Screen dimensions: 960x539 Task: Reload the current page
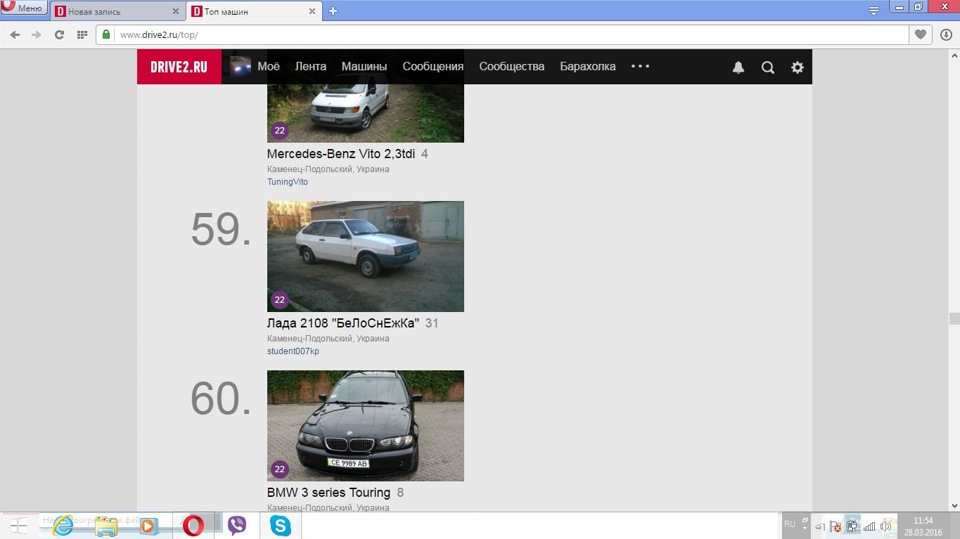coord(59,35)
